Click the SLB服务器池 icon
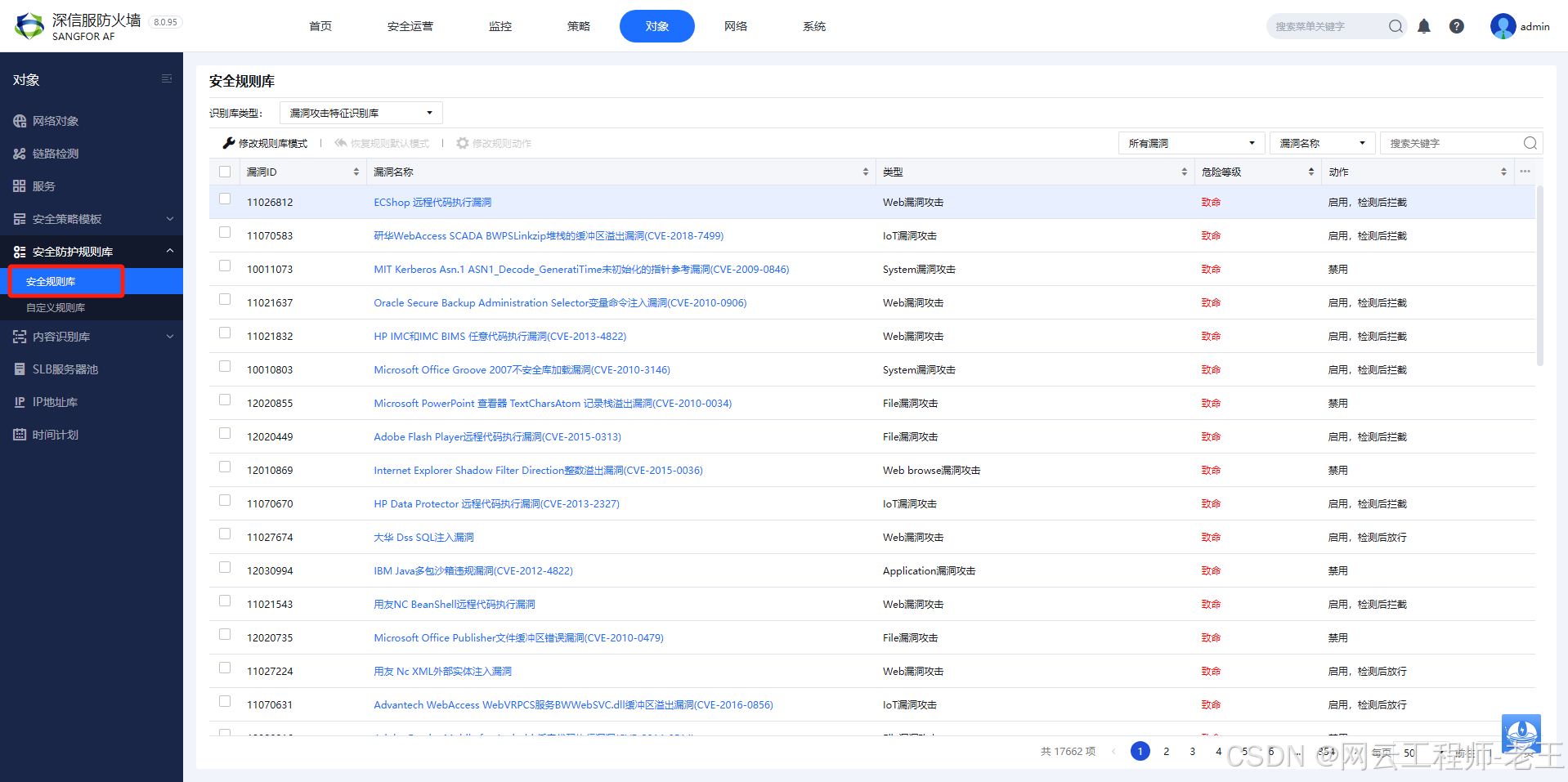The height and width of the screenshot is (782, 1568). pos(20,369)
